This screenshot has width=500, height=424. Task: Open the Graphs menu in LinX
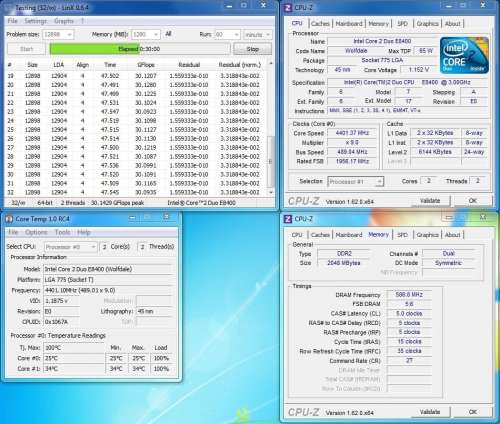(64, 21)
